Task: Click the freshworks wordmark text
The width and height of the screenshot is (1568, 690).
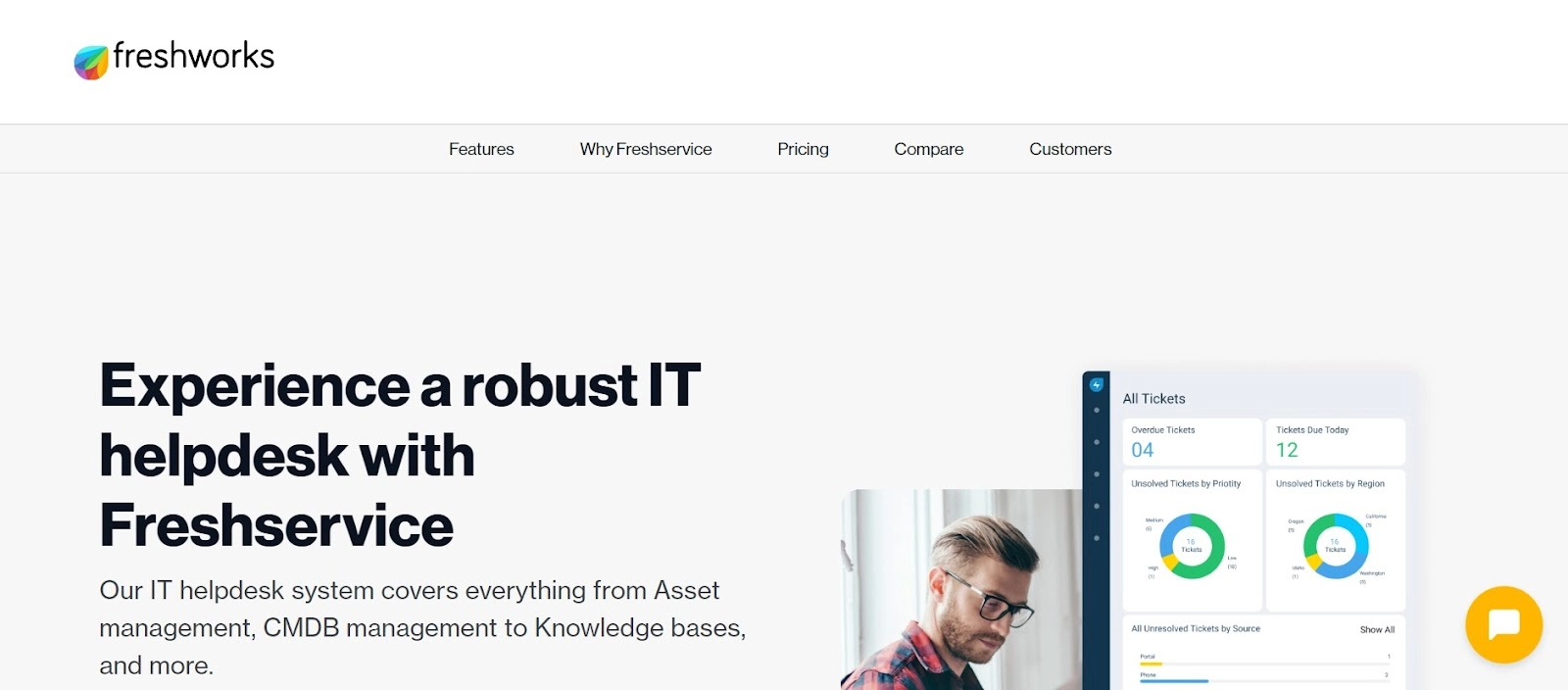Action: click(194, 57)
